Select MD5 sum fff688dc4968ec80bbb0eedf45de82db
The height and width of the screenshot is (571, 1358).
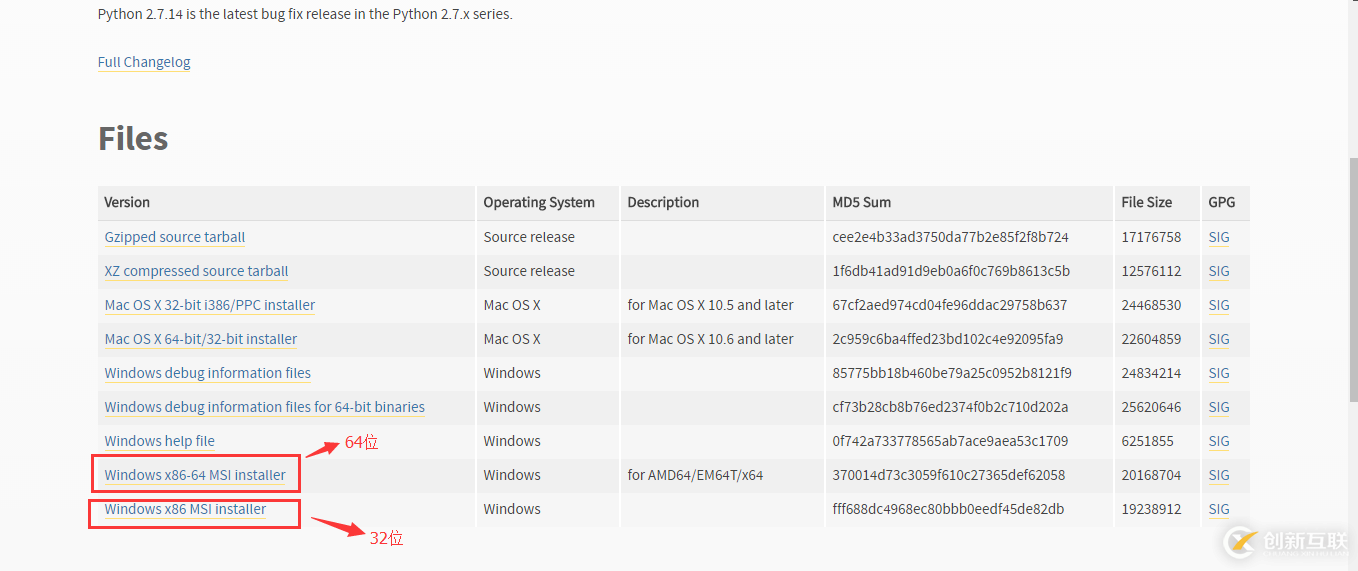tap(948, 509)
